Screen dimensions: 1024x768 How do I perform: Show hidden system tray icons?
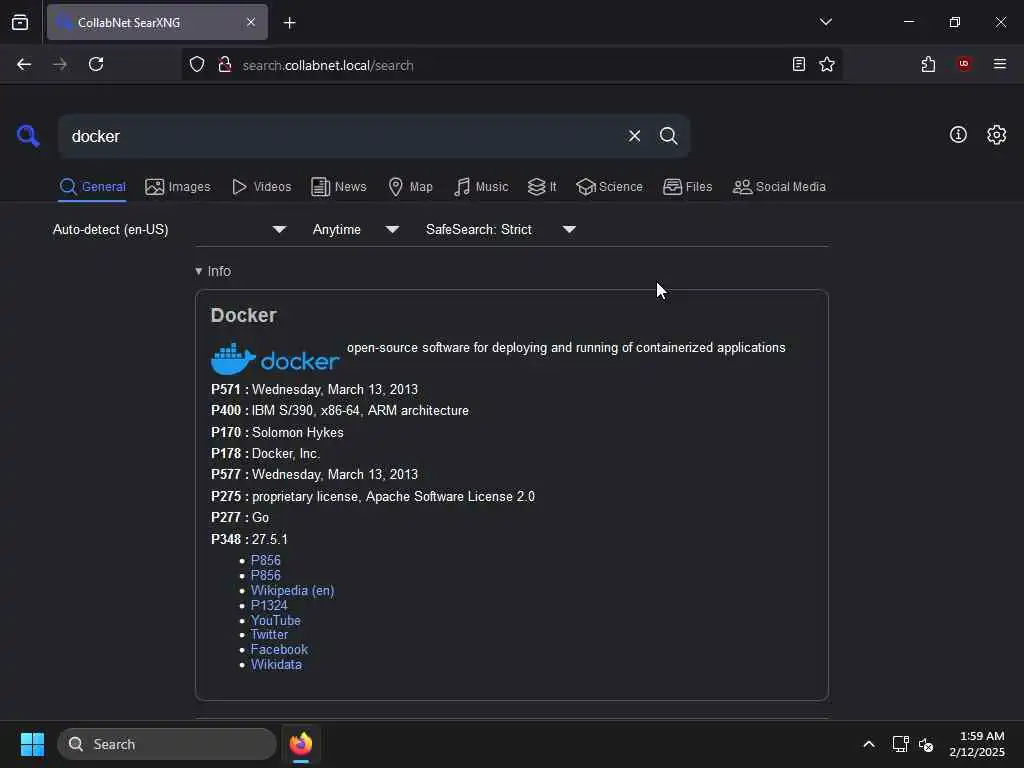869,744
